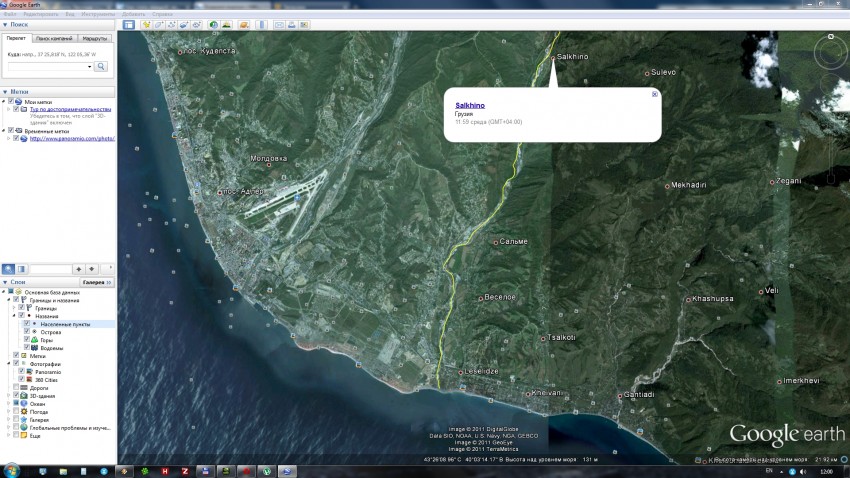Open the Инструменты menu
This screenshot has width=850, height=478.
[x=98, y=15]
